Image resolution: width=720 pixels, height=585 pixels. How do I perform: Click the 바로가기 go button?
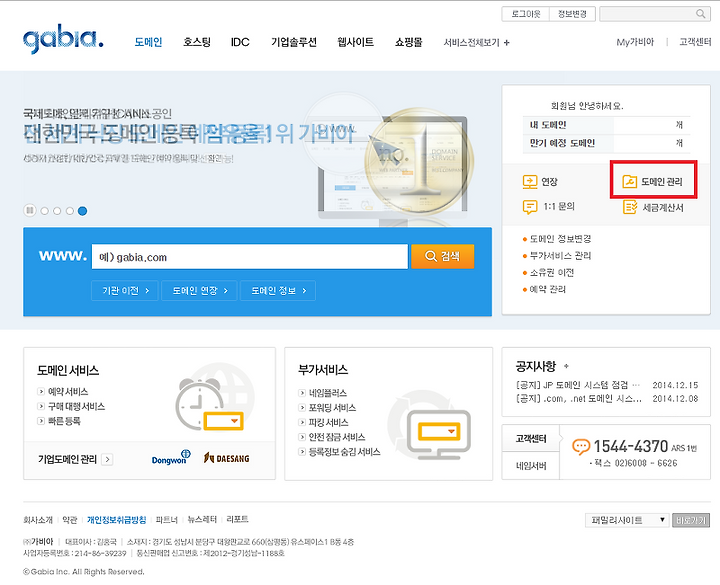coord(691,520)
